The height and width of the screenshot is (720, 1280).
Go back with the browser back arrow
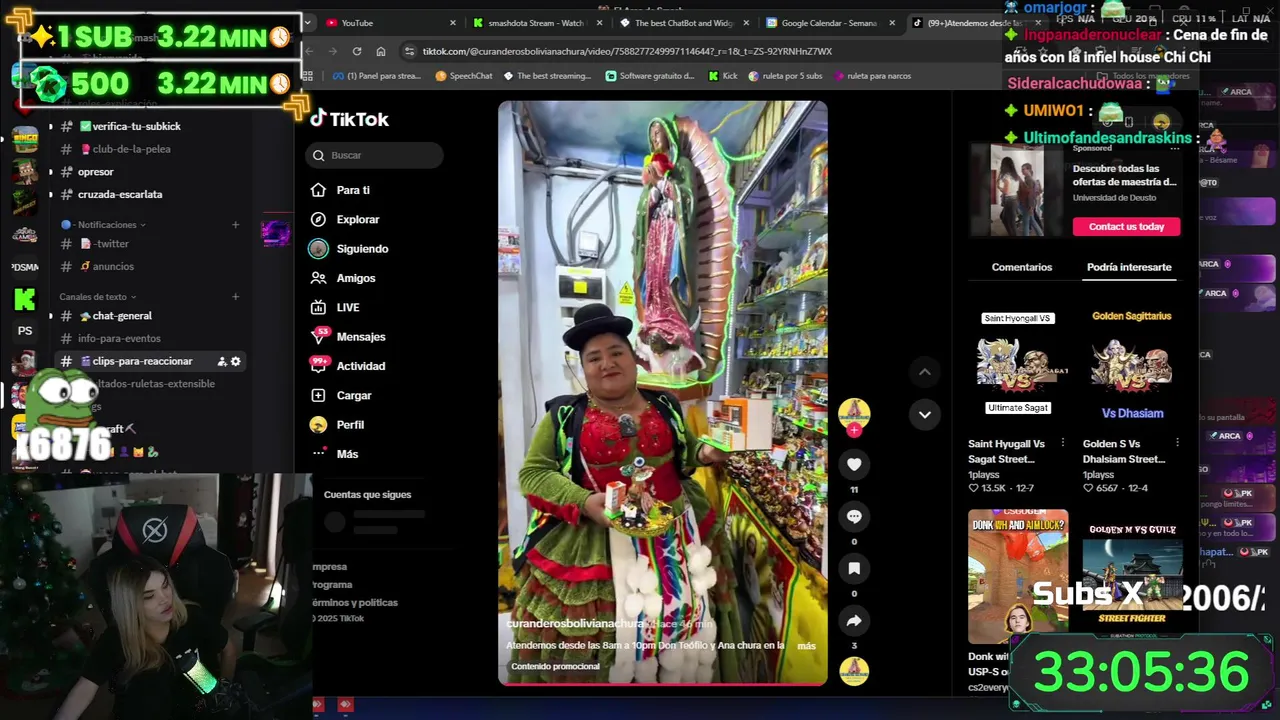click(310, 51)
